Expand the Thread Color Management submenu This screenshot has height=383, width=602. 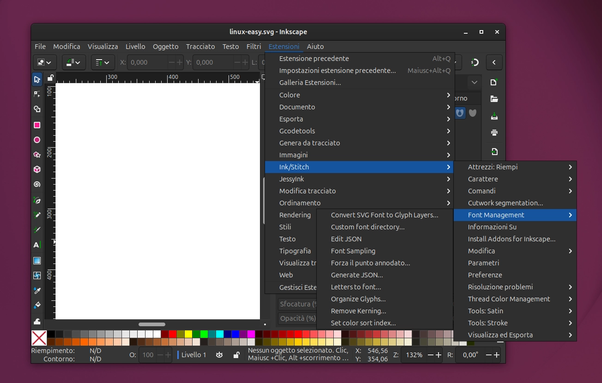click(515, 299)
